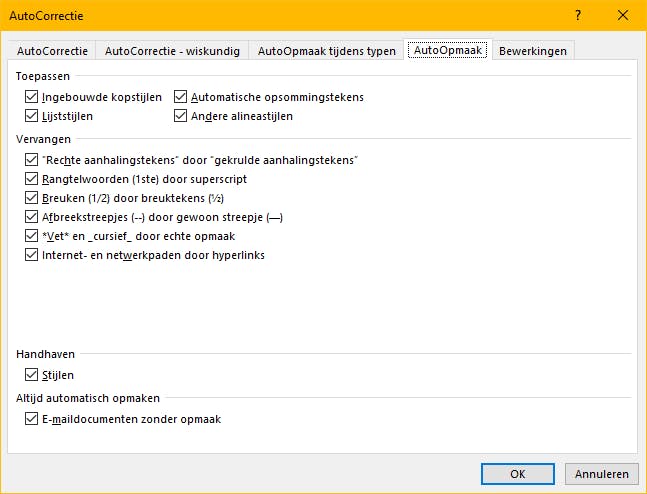
Task: Disable *Vet* en _cursief_ door echte opmaak
Action: [x=32, y=236]
